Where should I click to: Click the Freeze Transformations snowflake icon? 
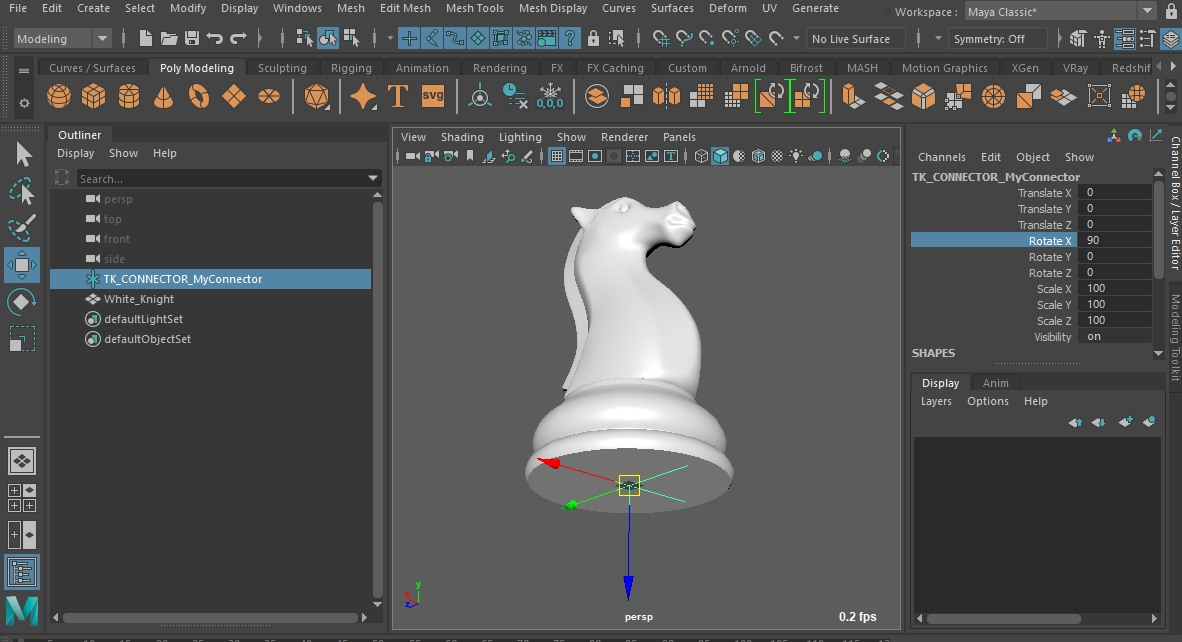[550, 96]
